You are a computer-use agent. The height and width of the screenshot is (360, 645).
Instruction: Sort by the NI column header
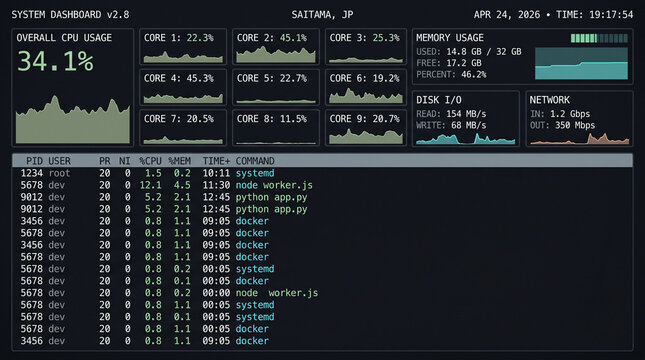point(125,161)
